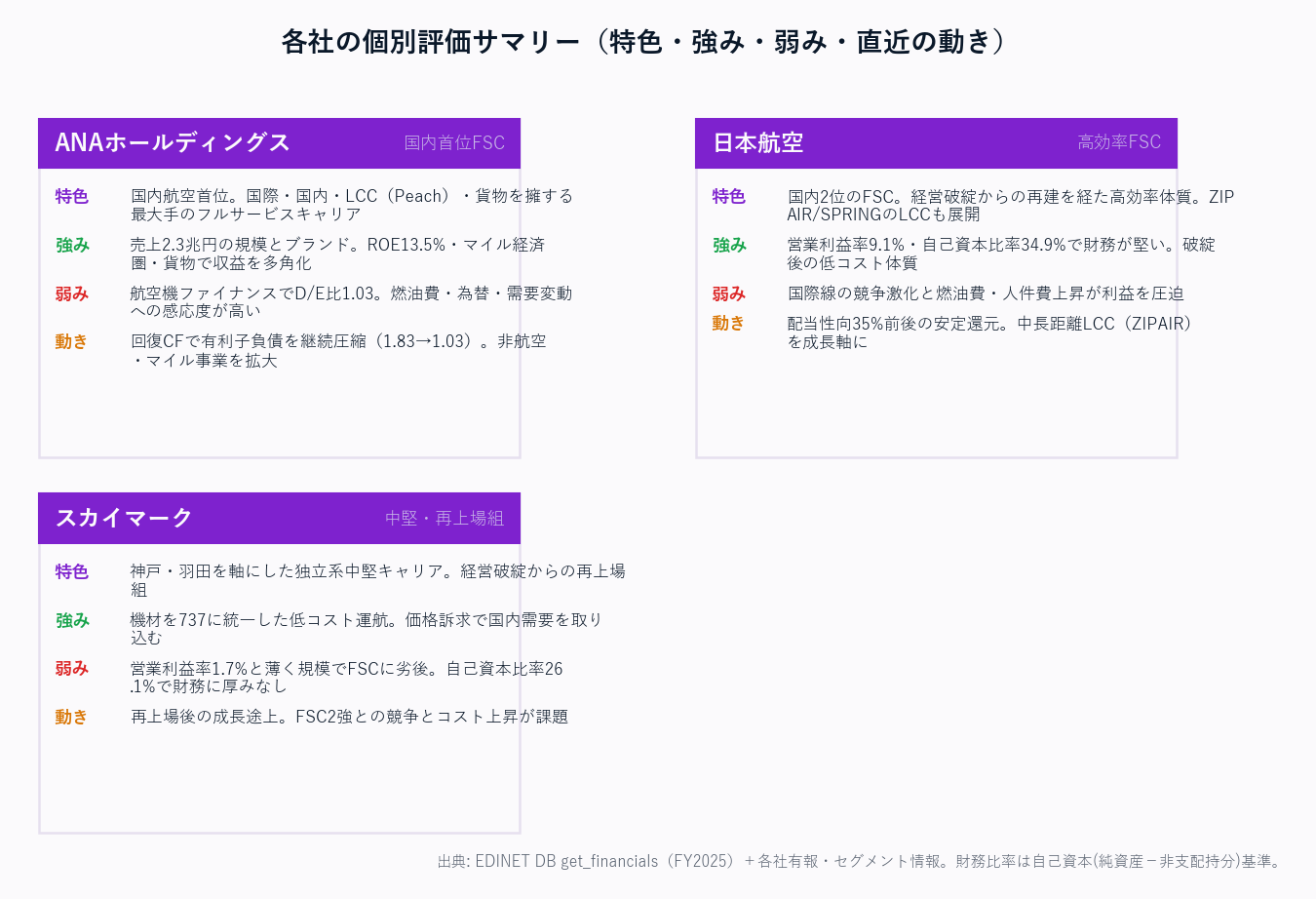
Task: Click text 配当性向35%前後の安定還元
Action: (893, 323)
